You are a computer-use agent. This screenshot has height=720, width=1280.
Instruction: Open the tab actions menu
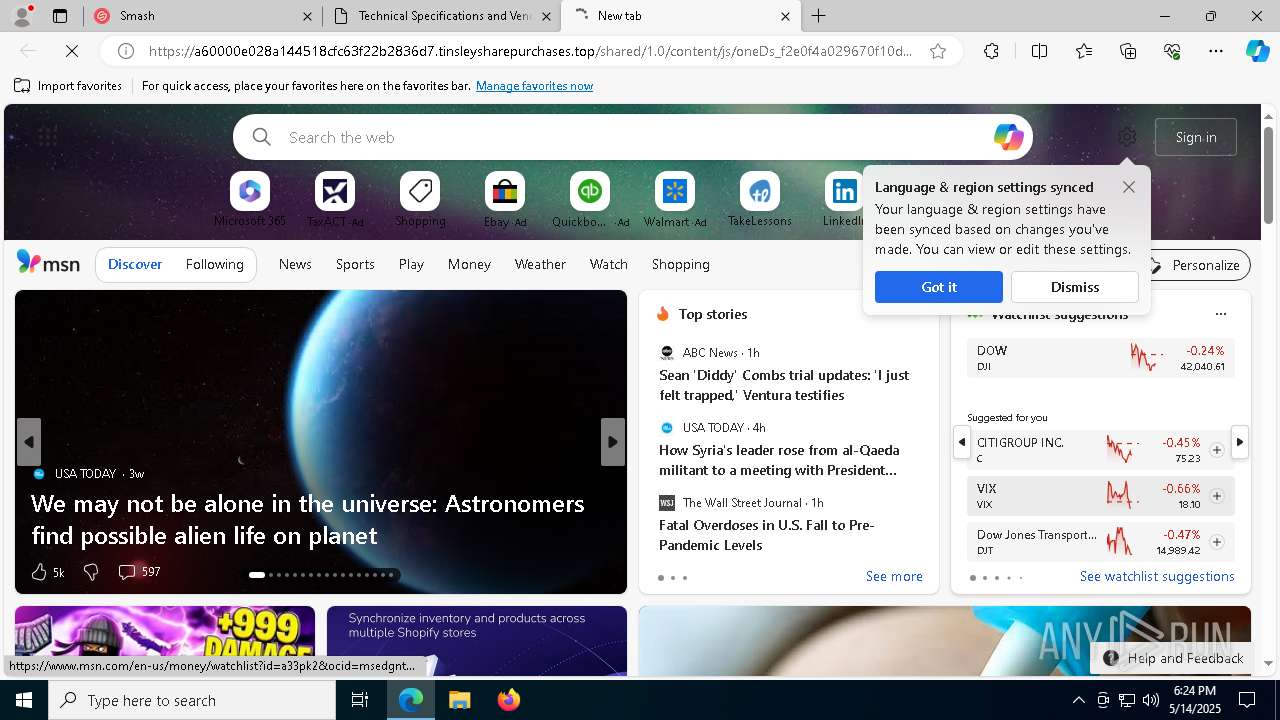tap(60, 16)
